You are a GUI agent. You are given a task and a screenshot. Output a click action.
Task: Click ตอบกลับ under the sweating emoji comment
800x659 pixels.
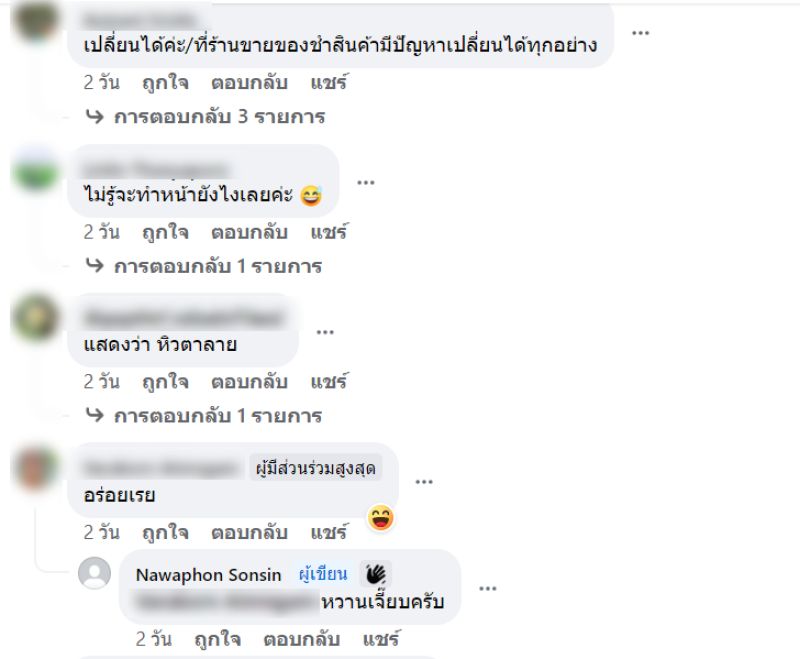pyautogui.click(x=249, y=233)
